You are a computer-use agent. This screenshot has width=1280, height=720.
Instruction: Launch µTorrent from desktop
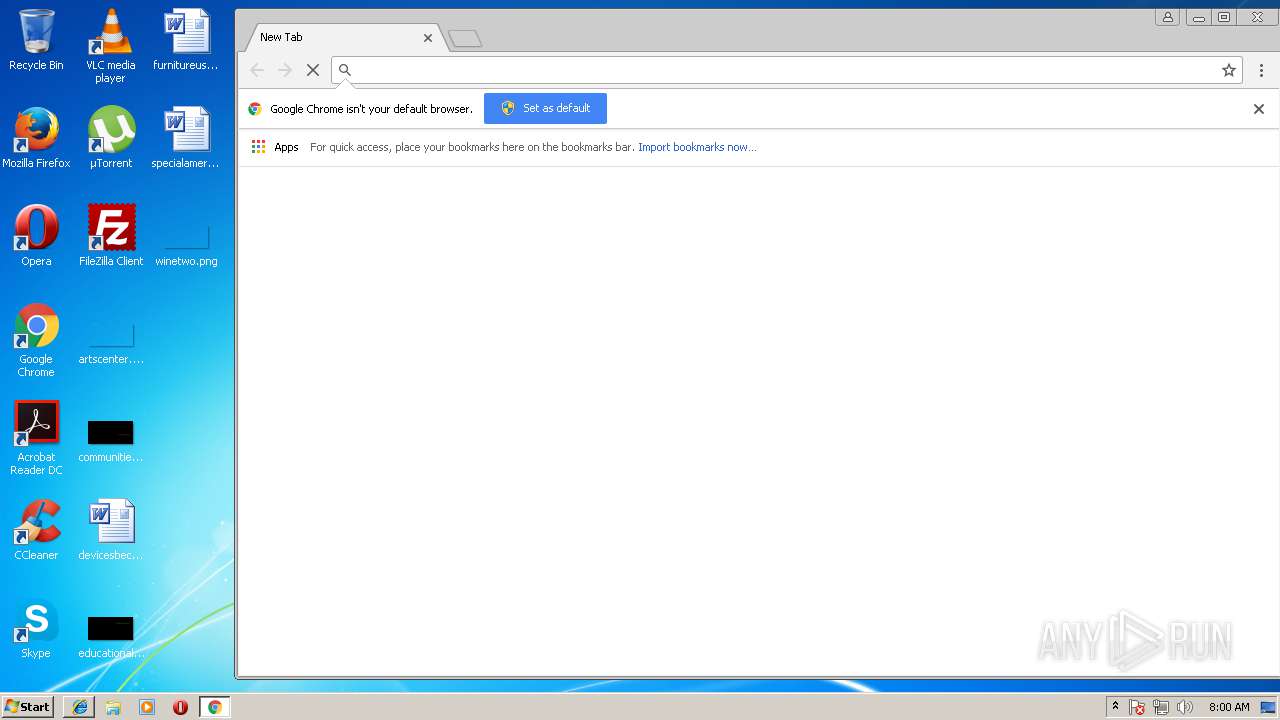[111, 138]
